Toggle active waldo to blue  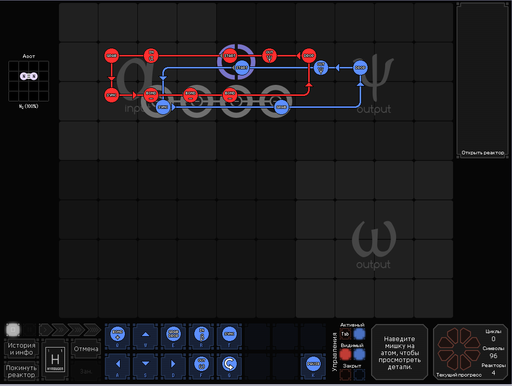359,334
